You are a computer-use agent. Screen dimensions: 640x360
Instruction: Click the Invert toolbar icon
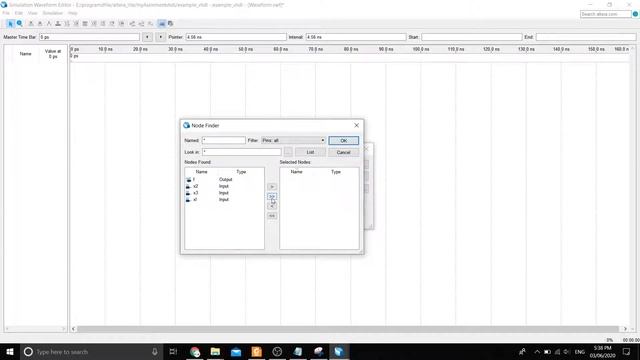click(85, 24)
